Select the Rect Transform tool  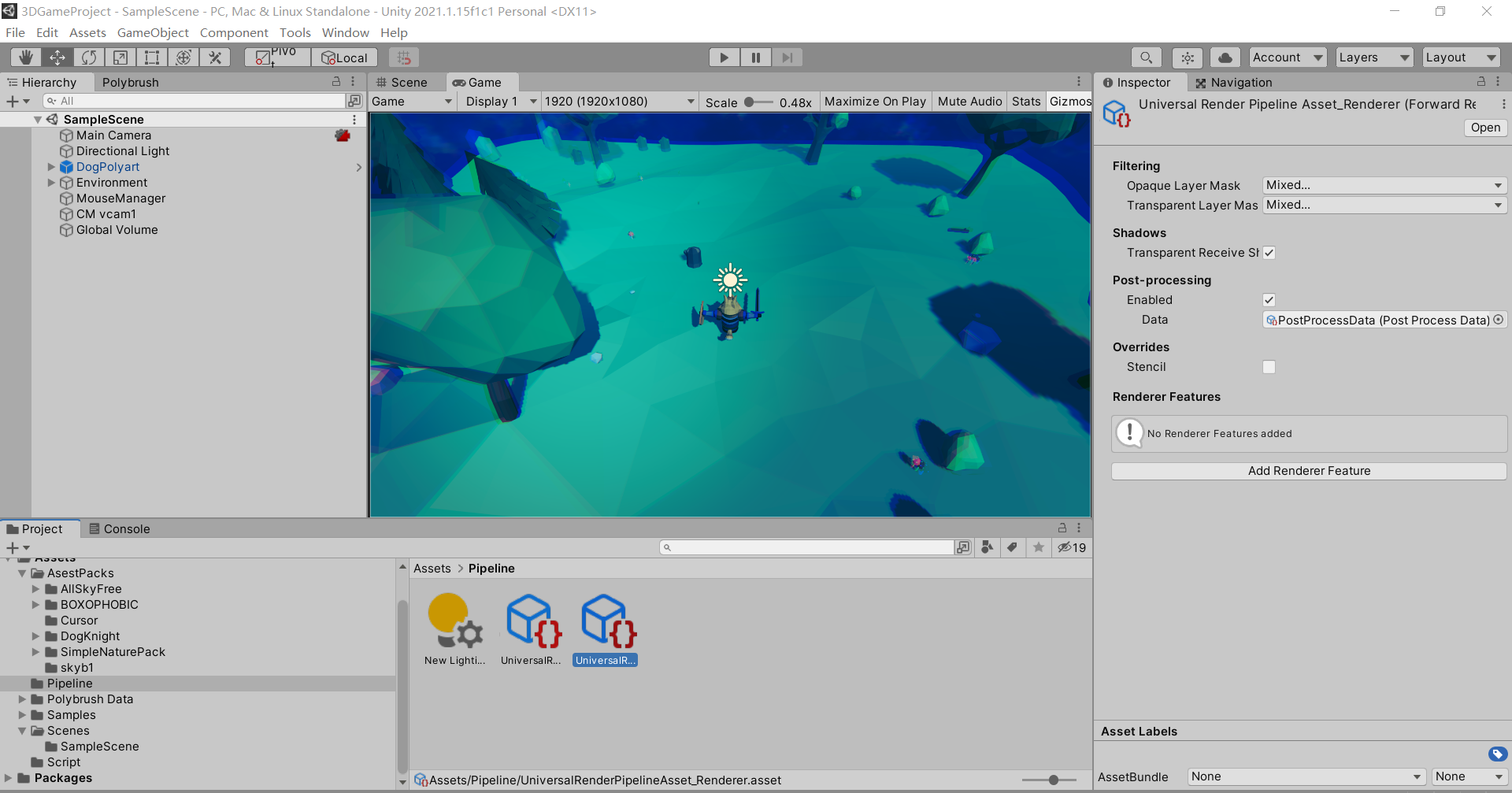click(151, 57)
